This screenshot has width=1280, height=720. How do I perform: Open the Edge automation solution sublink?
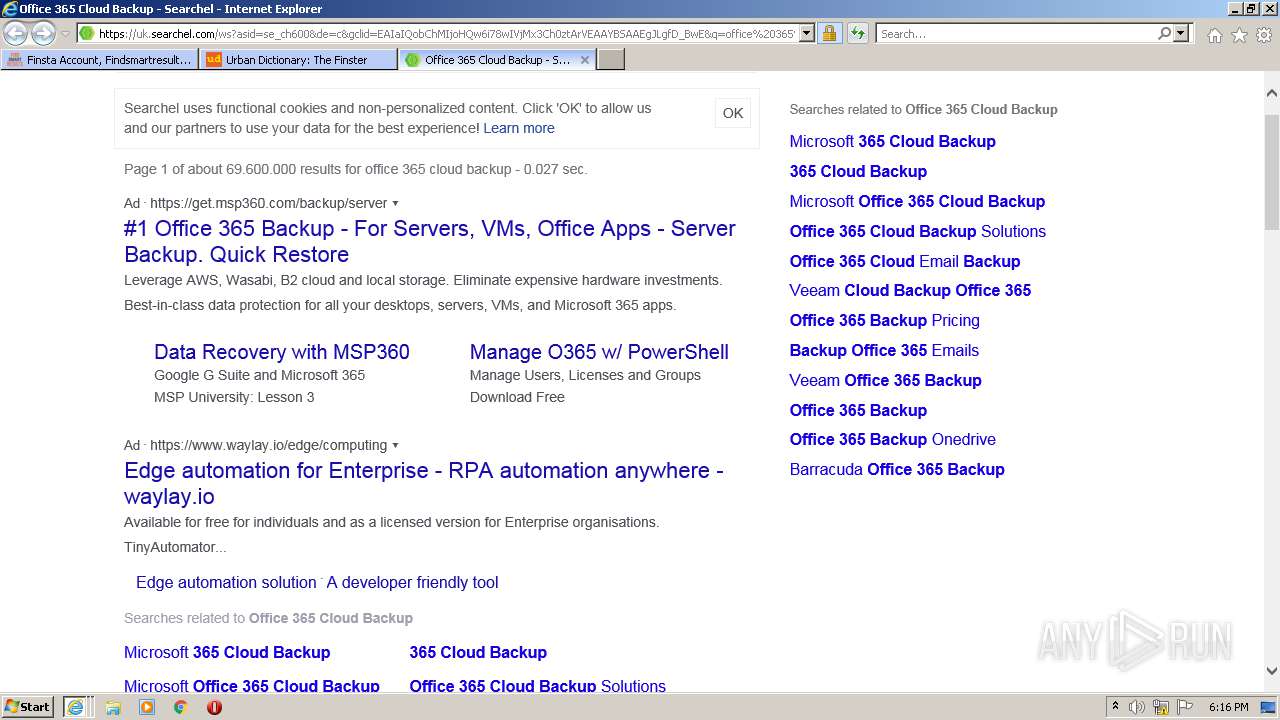(x=226, y=582)
